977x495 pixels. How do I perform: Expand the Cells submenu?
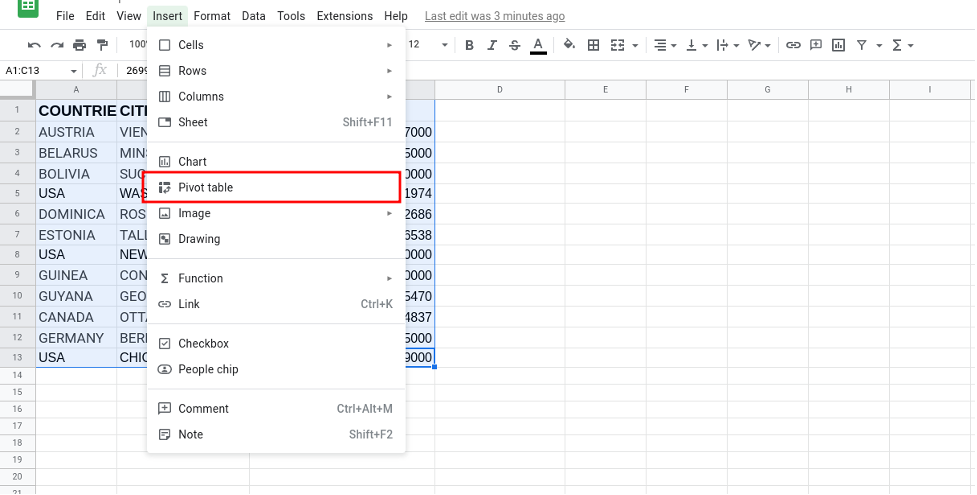click(276, 45)
